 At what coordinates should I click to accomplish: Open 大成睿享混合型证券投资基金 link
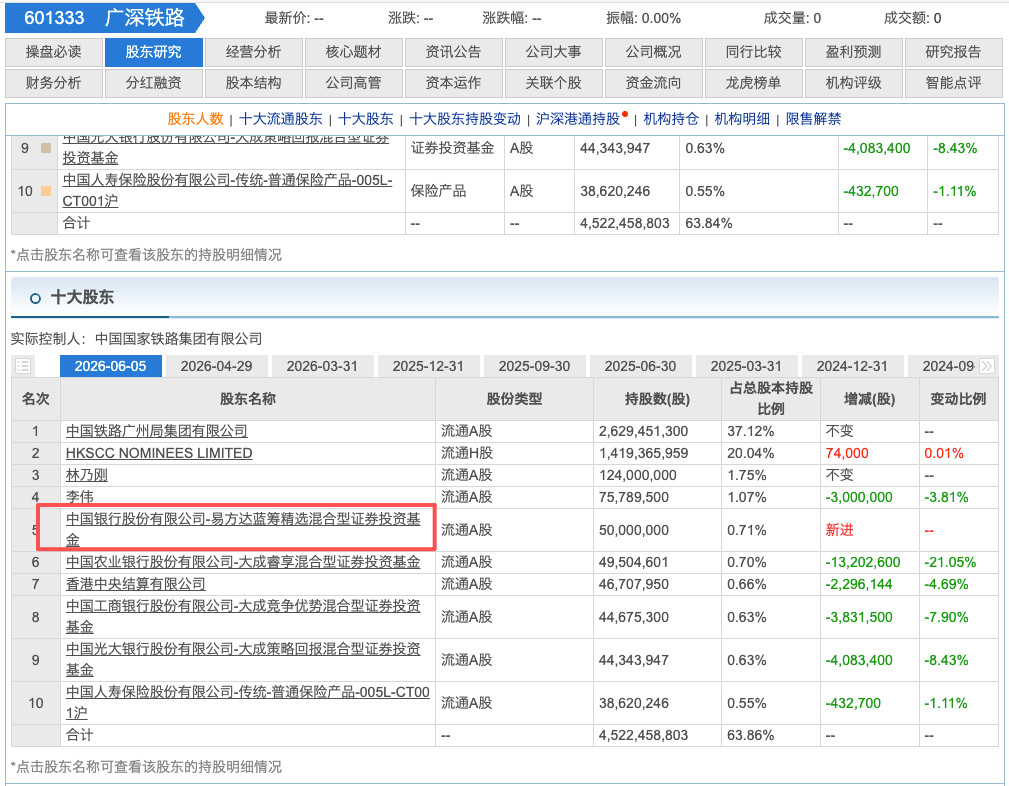tap(243, 562)
